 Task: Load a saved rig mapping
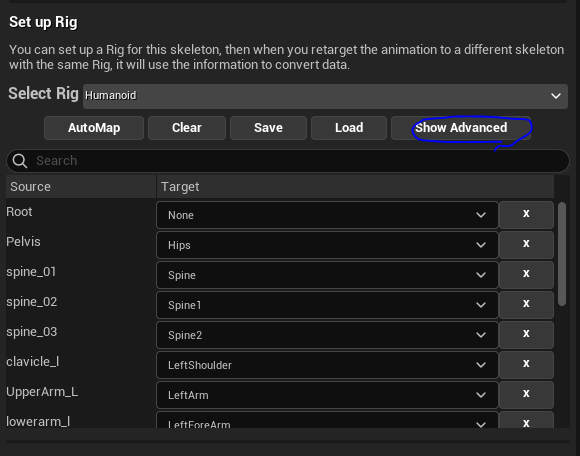(x=349, y=128)
